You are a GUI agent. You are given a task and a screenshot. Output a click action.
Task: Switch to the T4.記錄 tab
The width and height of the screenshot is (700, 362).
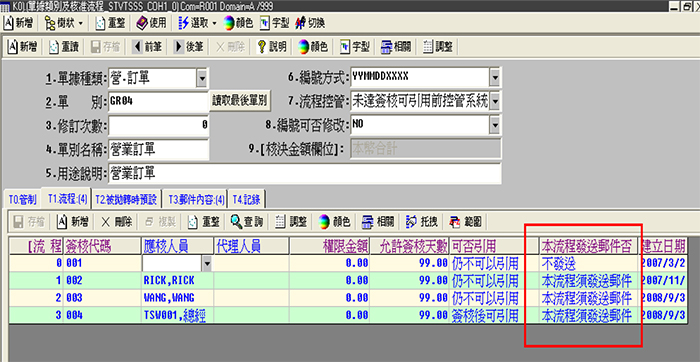click(x=247, y=200)
